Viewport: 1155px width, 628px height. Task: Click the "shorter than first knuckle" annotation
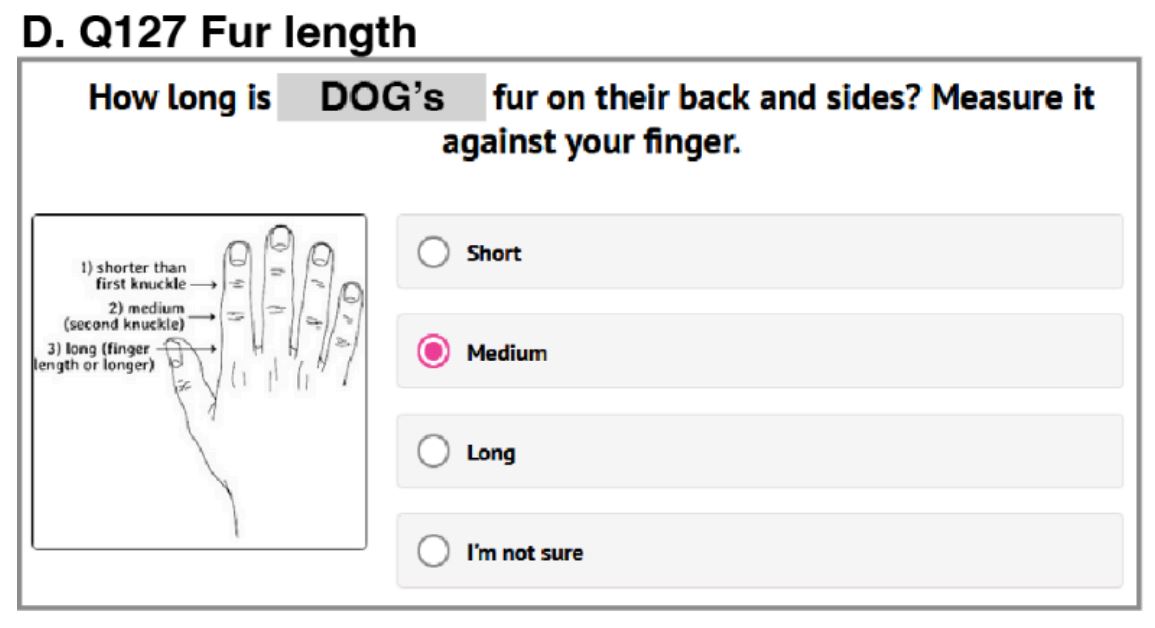(132, 275)
